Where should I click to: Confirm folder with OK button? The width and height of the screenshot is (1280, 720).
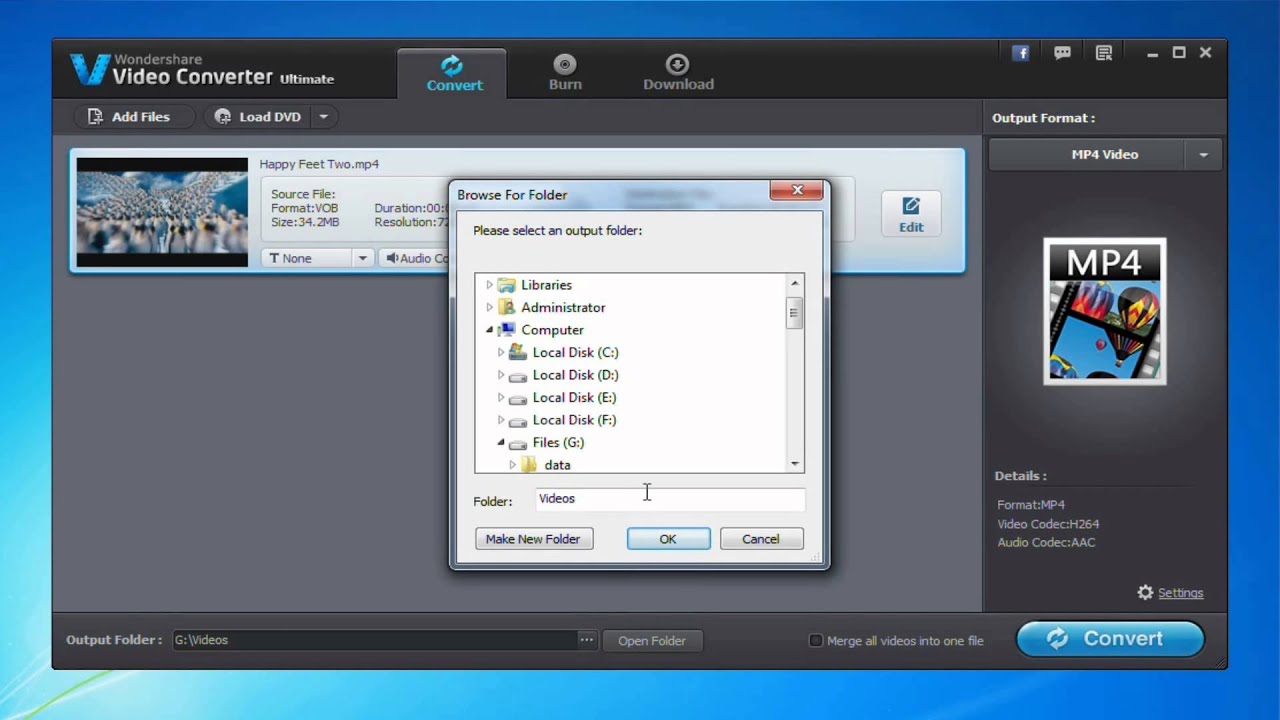(x=668, y=539)
